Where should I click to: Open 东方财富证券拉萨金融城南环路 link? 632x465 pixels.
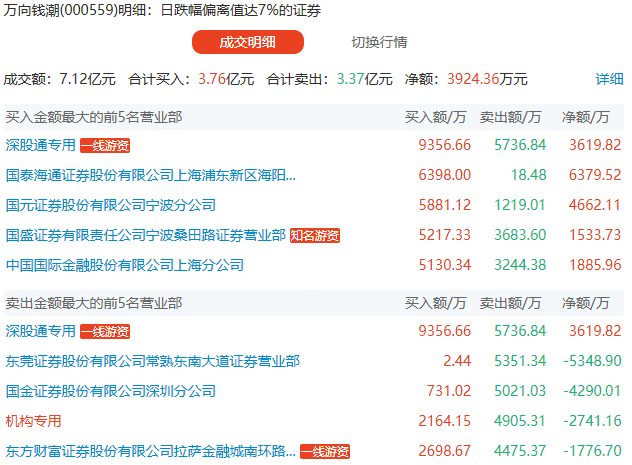pyautogui.click(x=151, y=451)
